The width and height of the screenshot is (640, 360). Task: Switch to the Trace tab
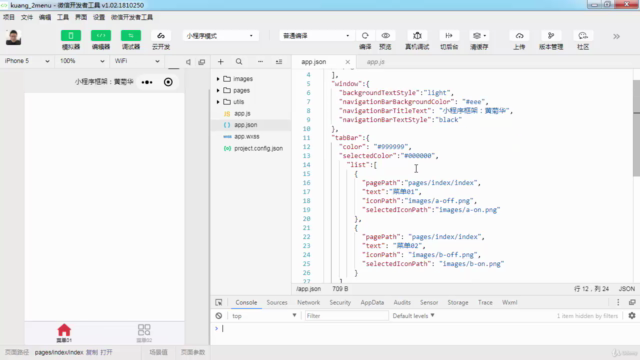click(485, 302)
